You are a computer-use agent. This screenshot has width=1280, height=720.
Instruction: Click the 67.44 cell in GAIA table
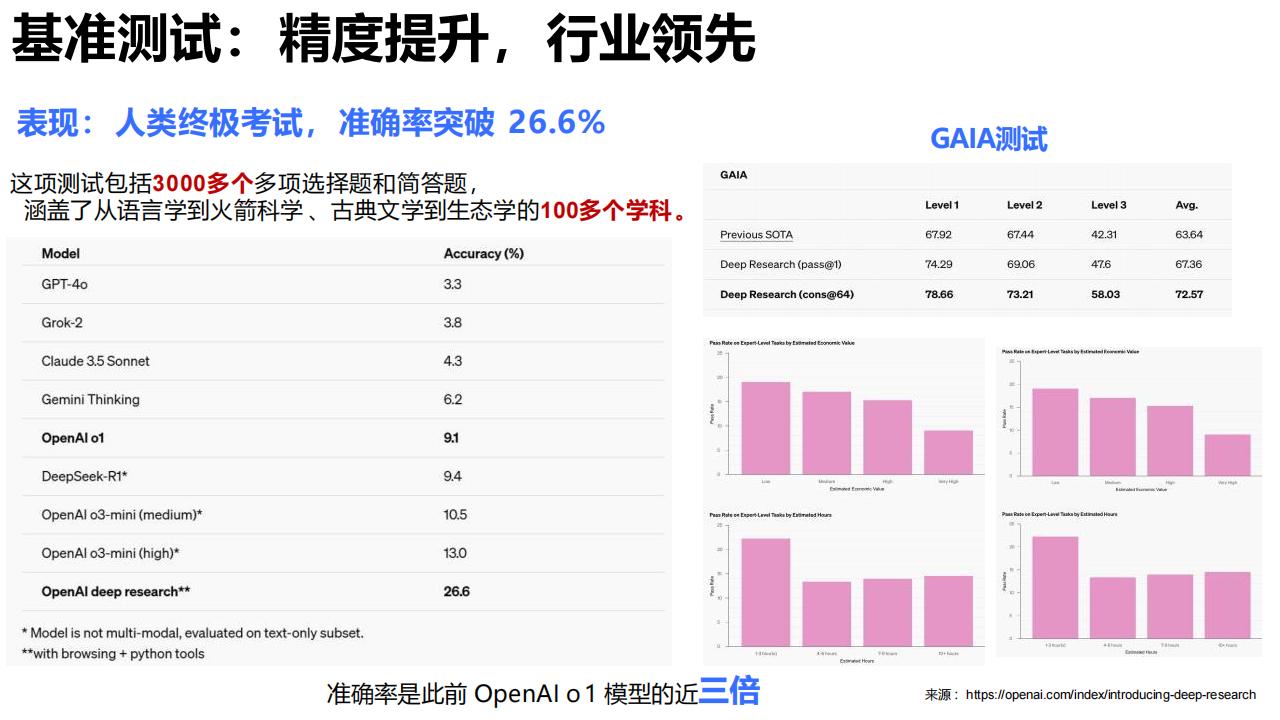point(1021,235)
